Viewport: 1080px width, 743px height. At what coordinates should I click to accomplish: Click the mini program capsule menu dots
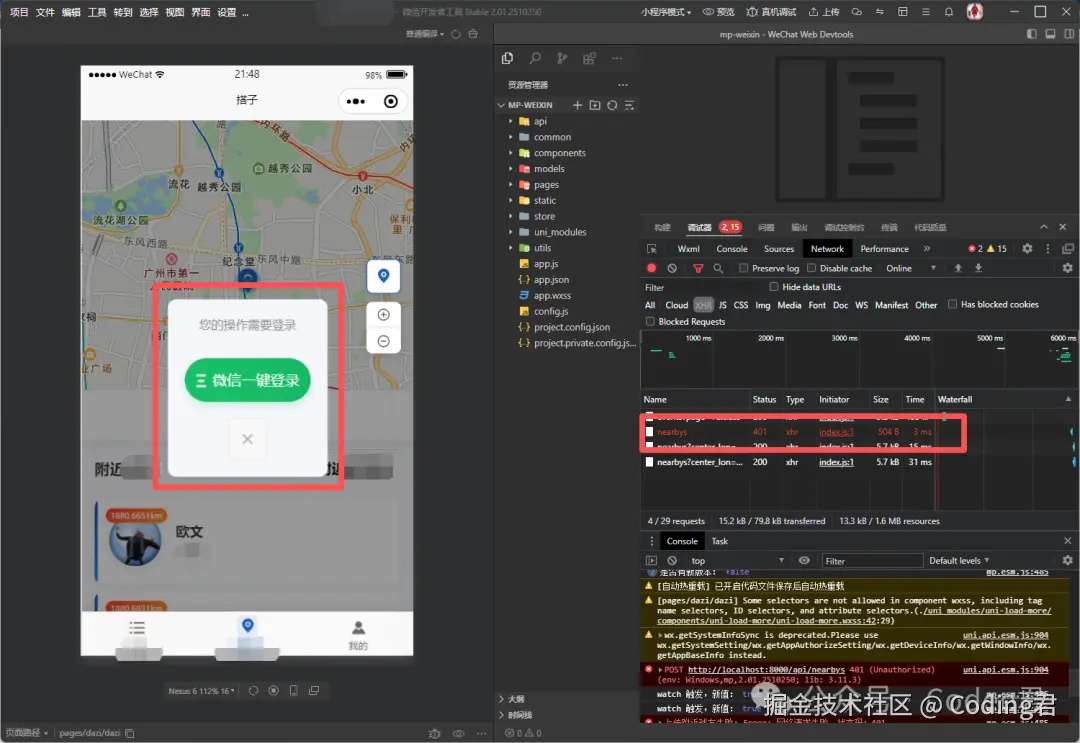356,101
